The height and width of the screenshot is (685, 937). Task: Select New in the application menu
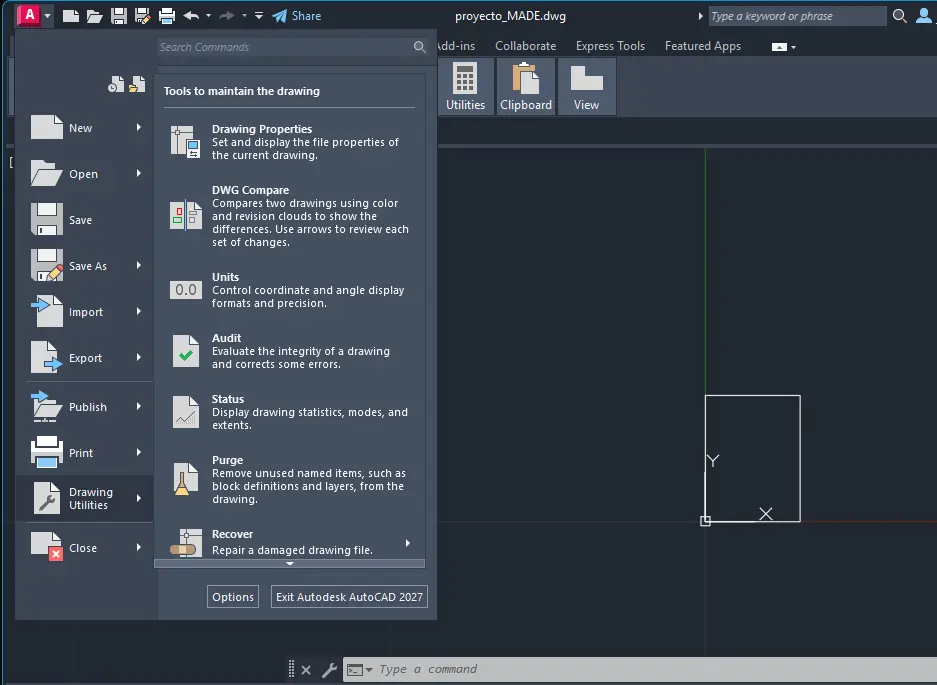85,128
